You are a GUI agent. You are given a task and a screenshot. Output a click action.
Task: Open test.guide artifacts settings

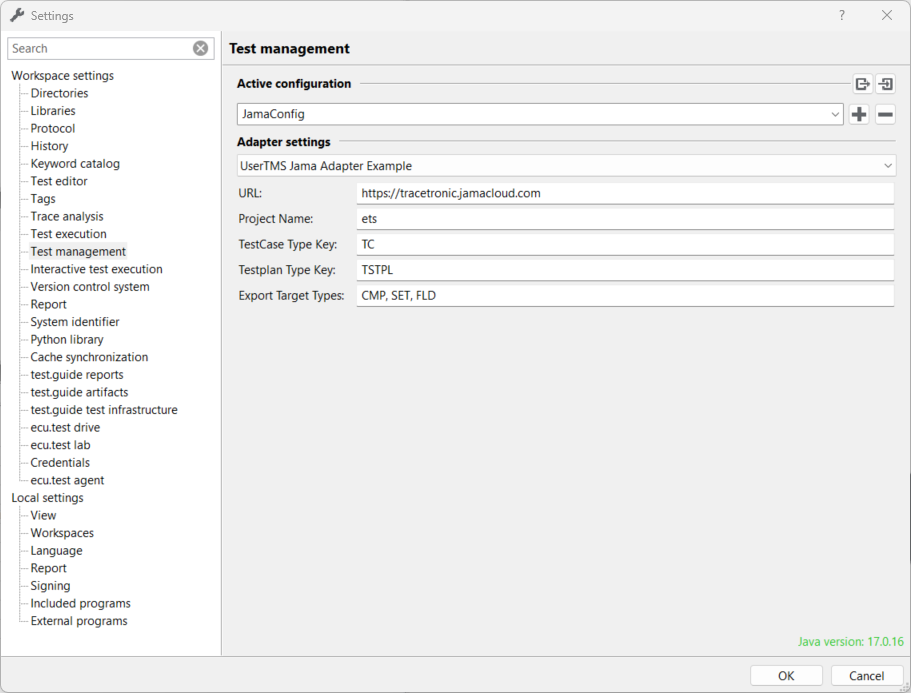(x=79, y=392)
